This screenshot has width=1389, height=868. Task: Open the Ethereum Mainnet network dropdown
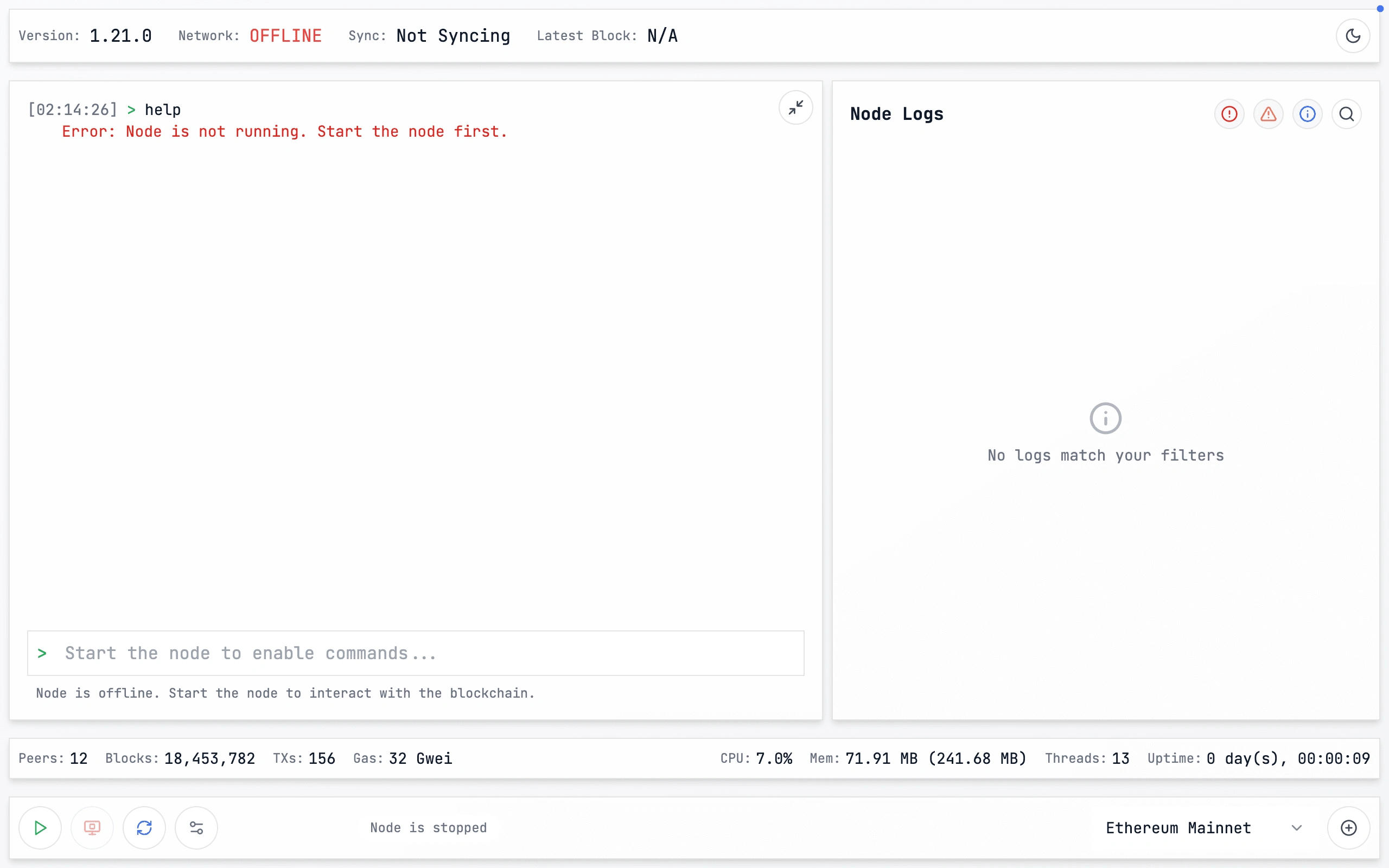tap(1178, 827)
